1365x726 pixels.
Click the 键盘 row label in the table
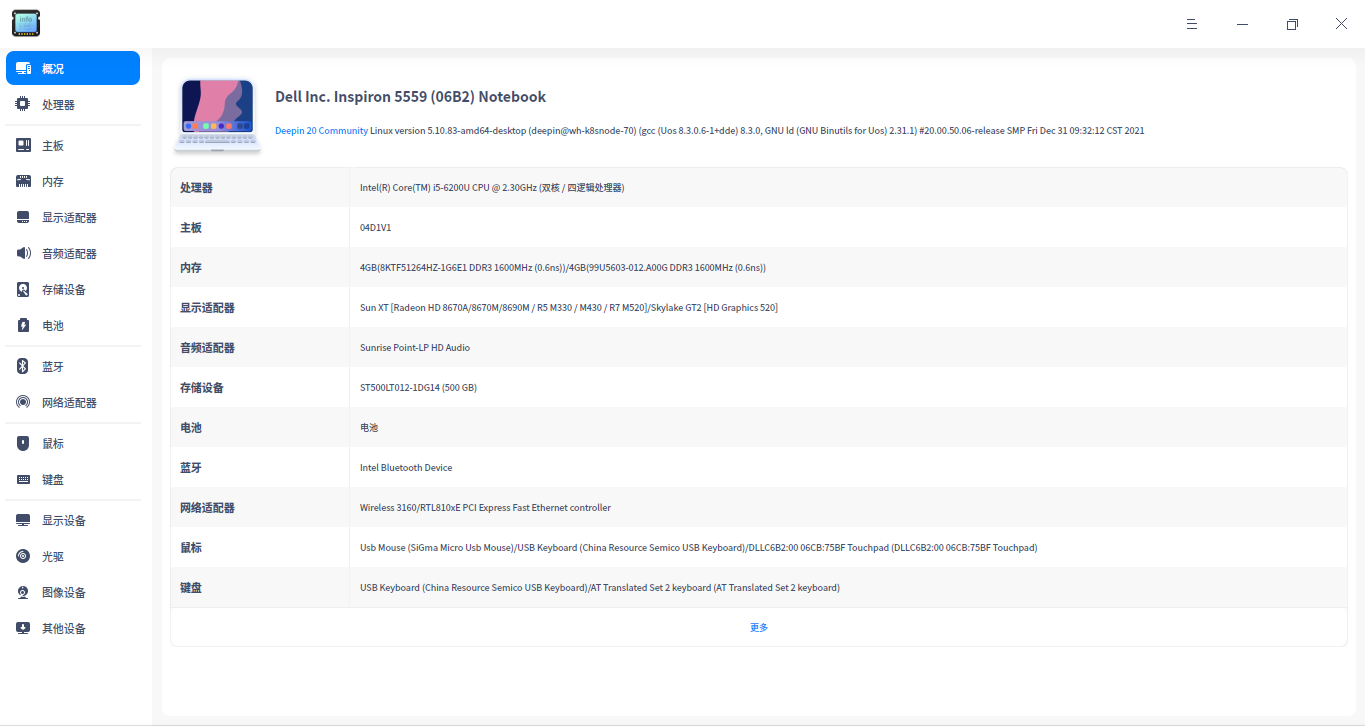click(x=191, y=588)
